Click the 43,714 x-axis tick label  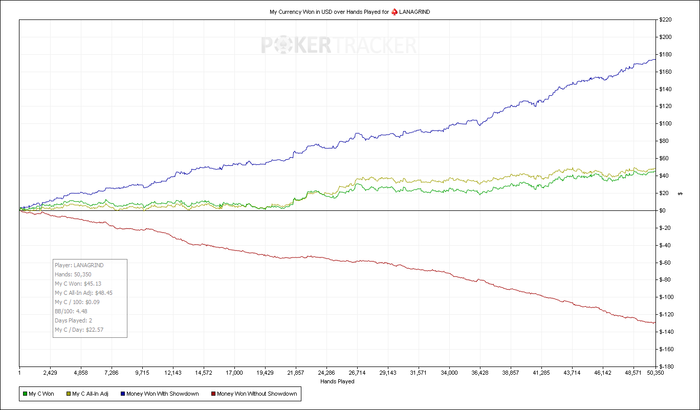[x=572, y=372]
